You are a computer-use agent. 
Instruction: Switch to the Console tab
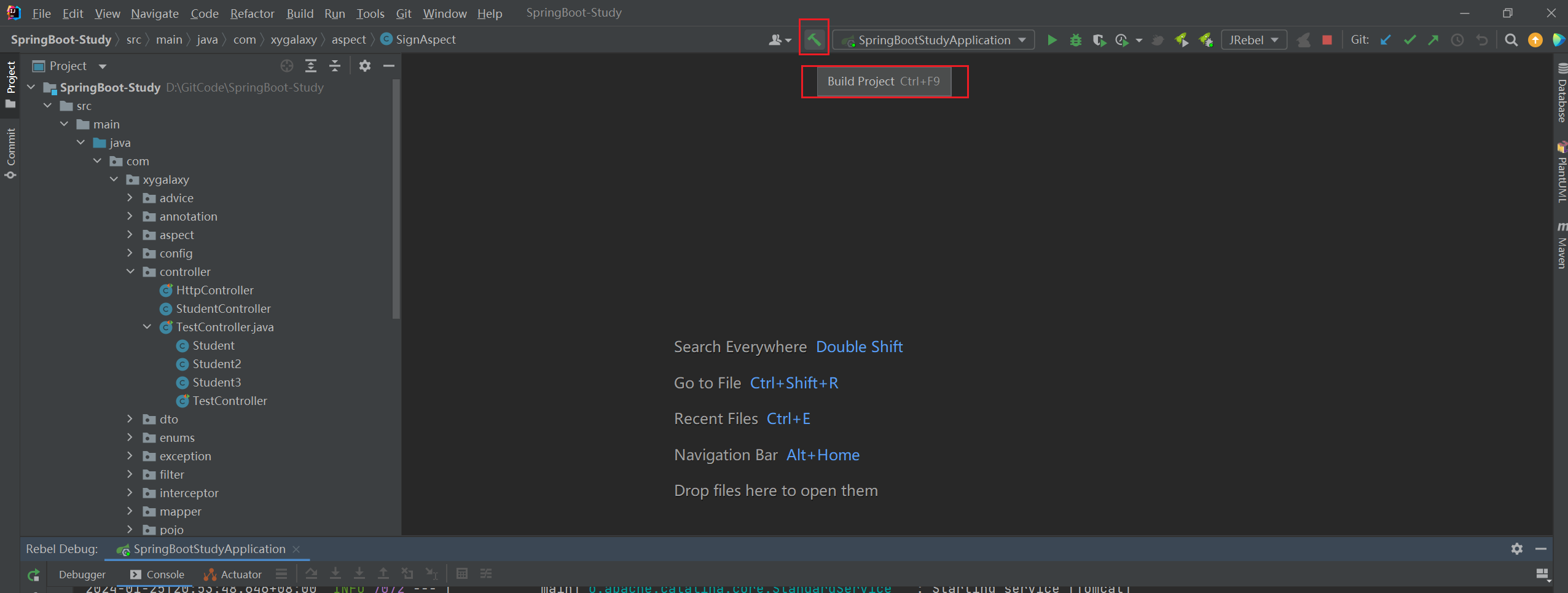pyautogui.click(x=157, y=574)
